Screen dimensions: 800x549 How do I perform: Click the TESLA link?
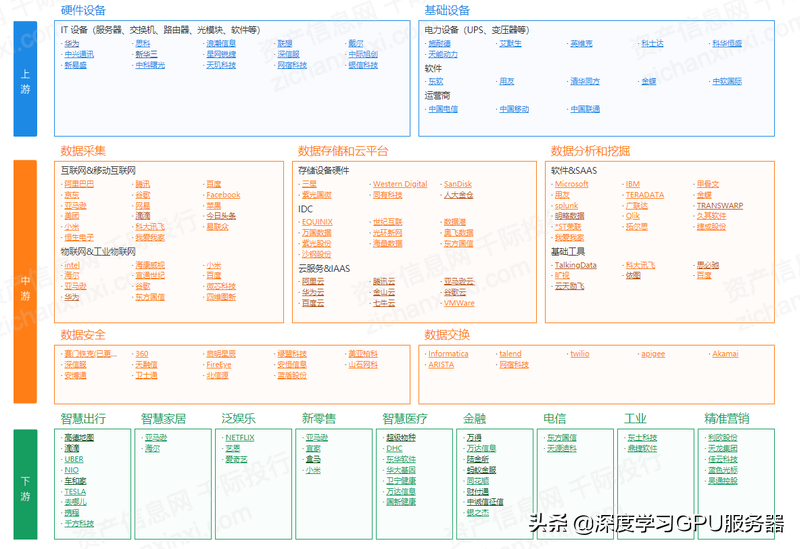coord(75,491)
